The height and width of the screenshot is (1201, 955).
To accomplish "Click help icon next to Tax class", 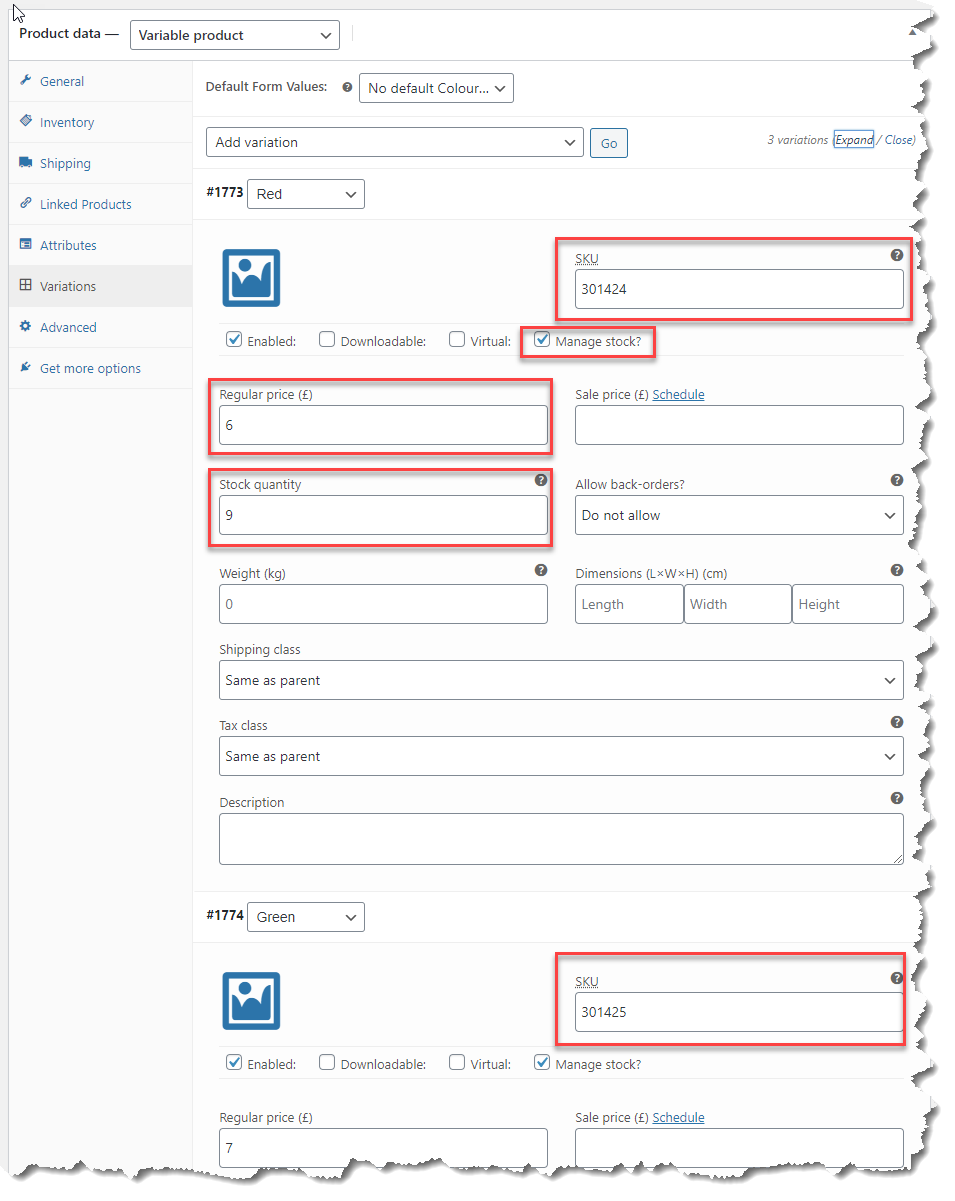I will click(896, 722).
